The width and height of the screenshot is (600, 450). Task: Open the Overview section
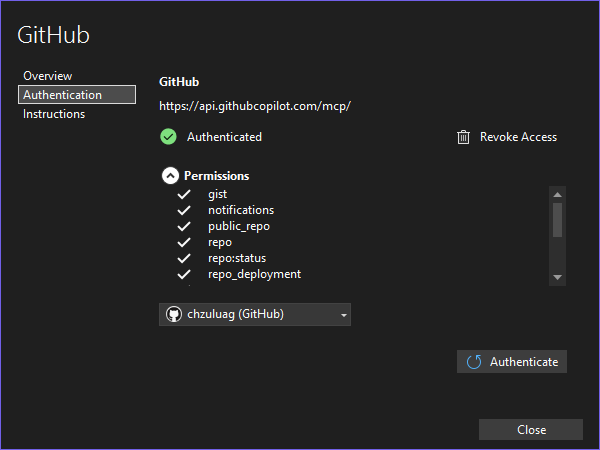pyautogui.click(x=47, y=76)
